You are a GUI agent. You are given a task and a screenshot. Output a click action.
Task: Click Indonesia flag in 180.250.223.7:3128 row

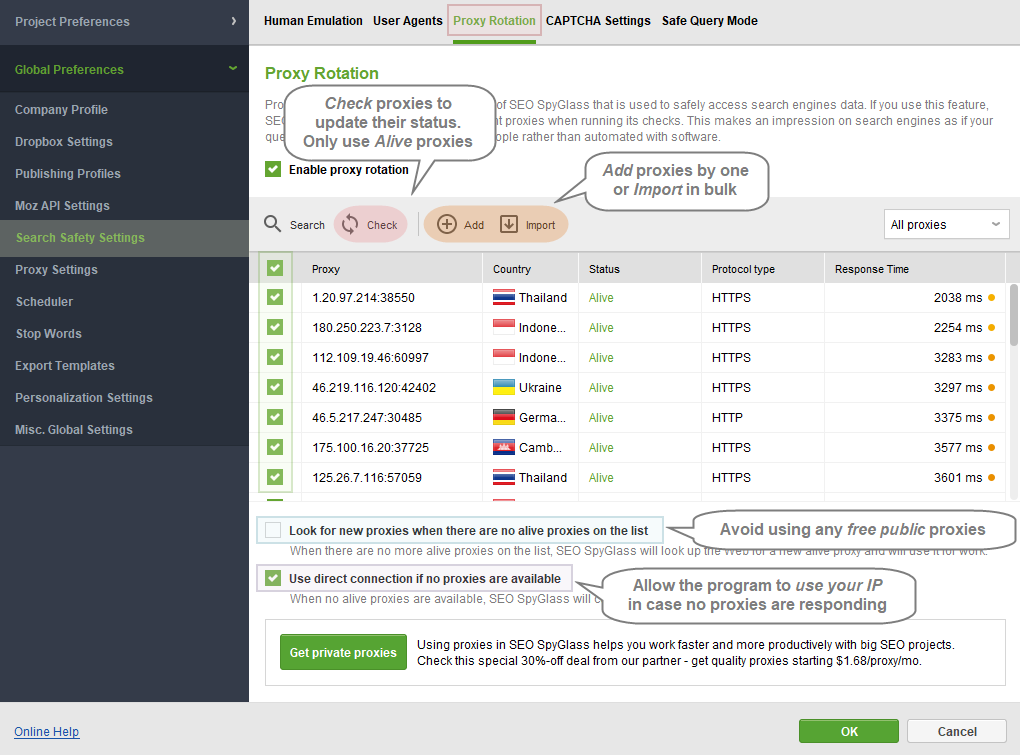click(503, 327)
